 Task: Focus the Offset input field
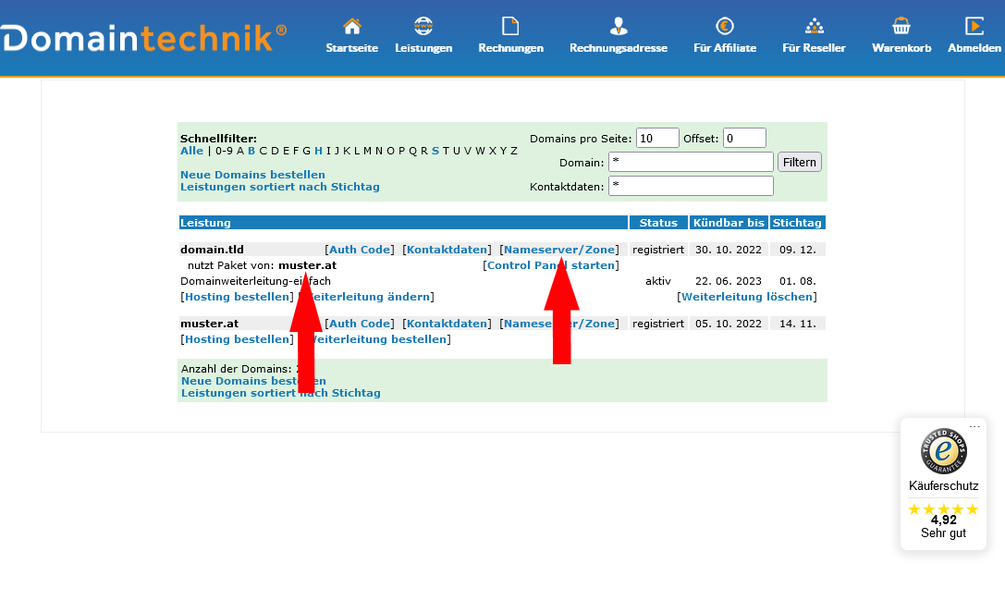click(x=744, y=138)
